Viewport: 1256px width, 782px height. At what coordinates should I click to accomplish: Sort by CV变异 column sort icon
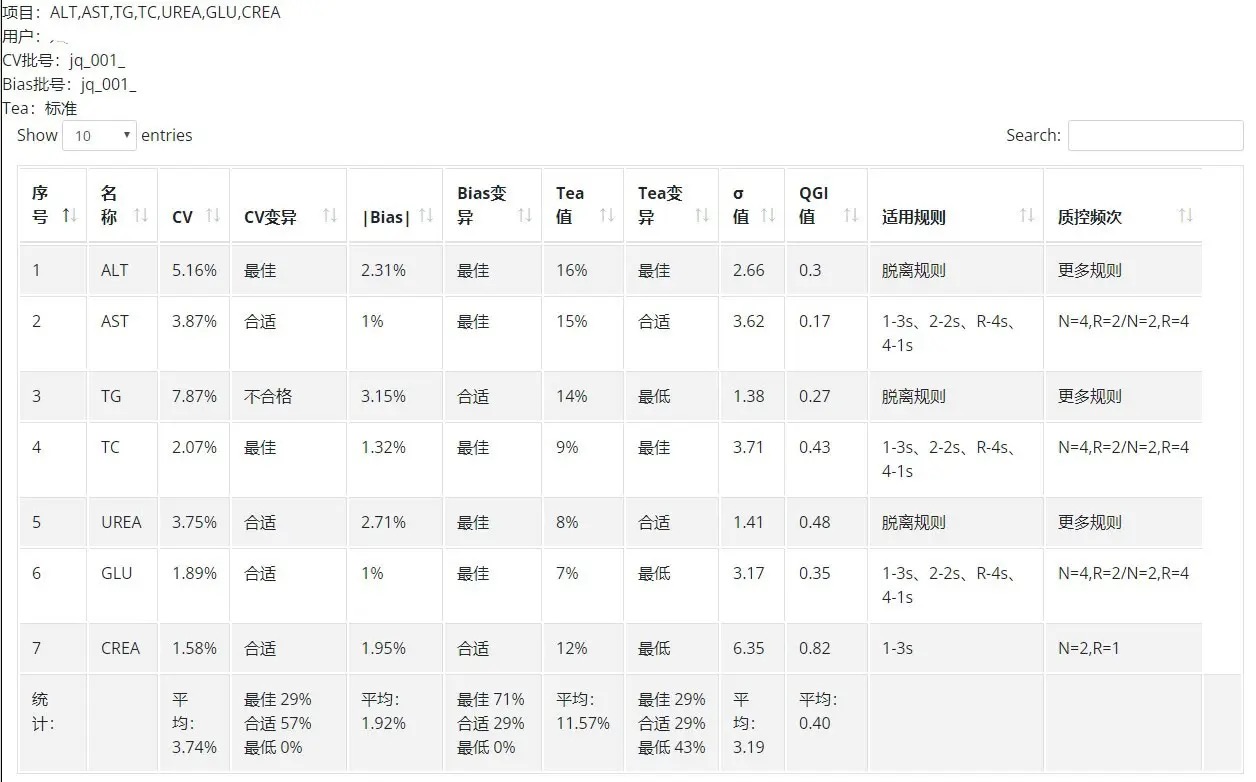[x=330, y=215]
